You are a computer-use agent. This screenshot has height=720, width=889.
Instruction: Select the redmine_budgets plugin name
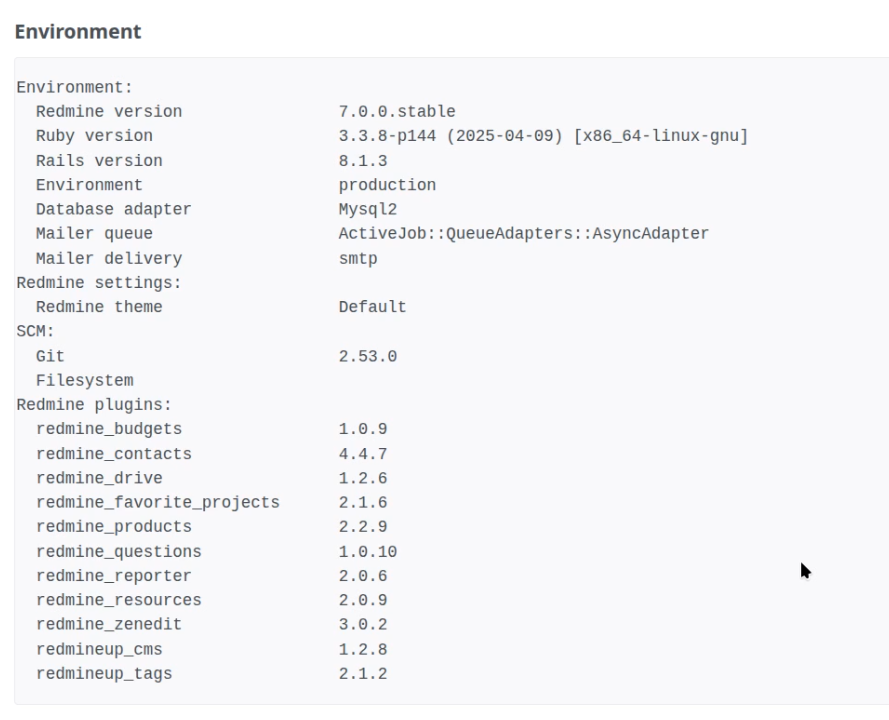click(109, 430)
